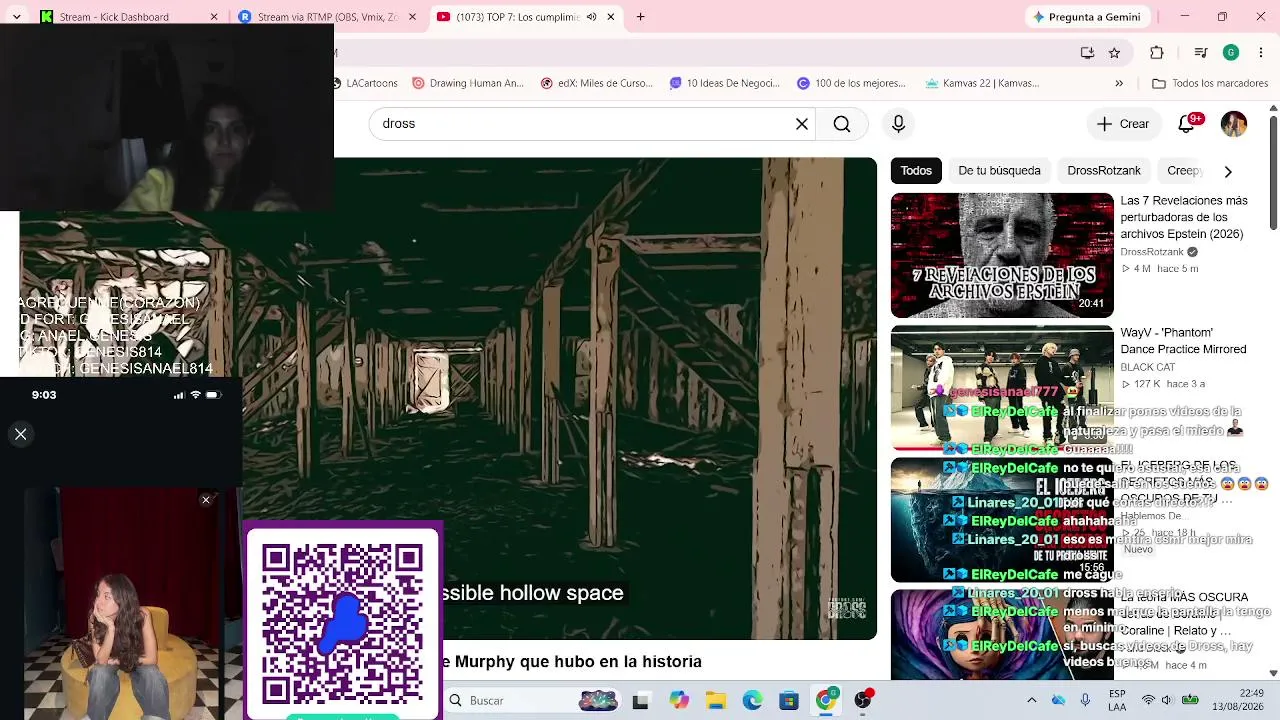
Task: Open YouTube notifications bell
Action: [1187, 124]
